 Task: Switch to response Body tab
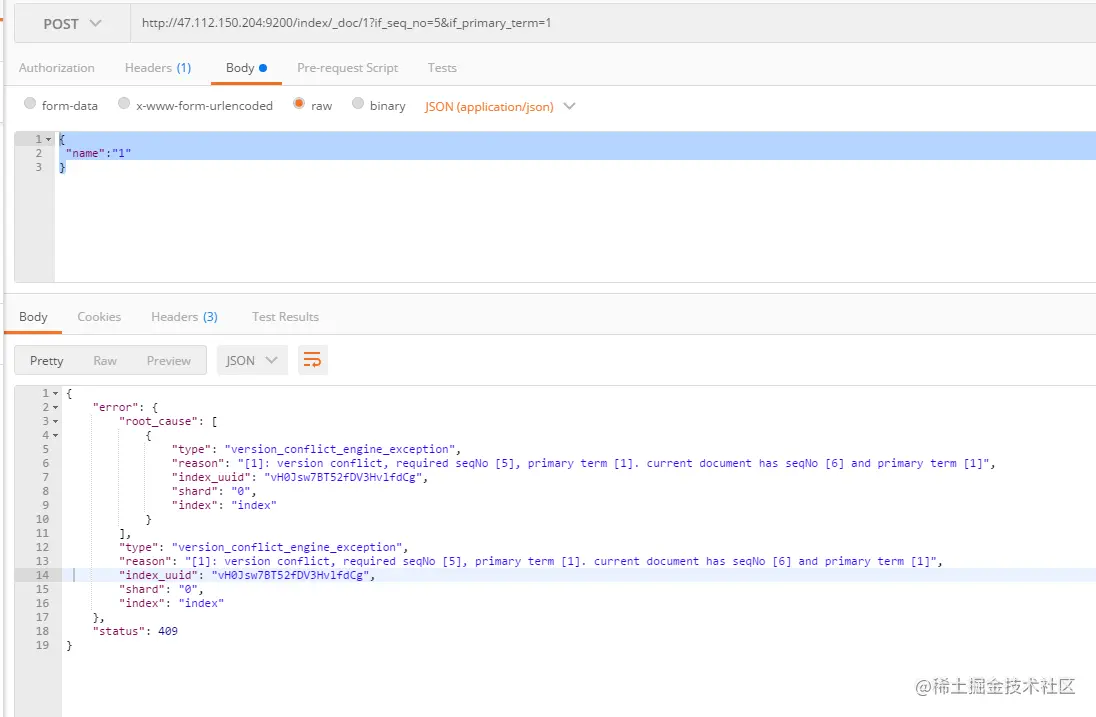[x=34, y=317]
